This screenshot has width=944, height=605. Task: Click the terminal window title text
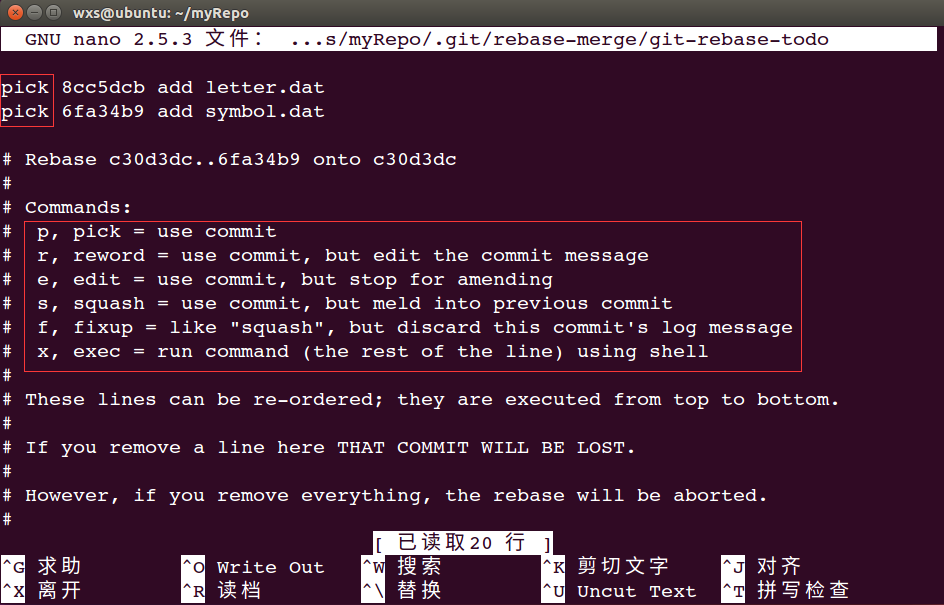161,13
